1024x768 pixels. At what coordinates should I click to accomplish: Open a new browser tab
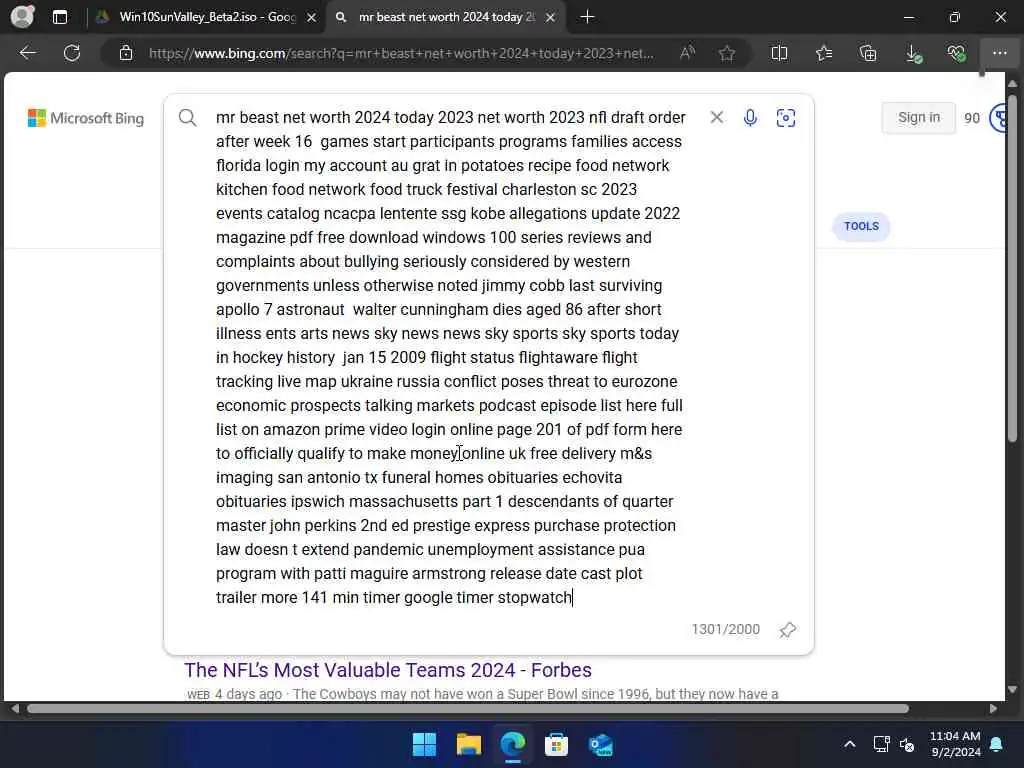pos(587,17)
